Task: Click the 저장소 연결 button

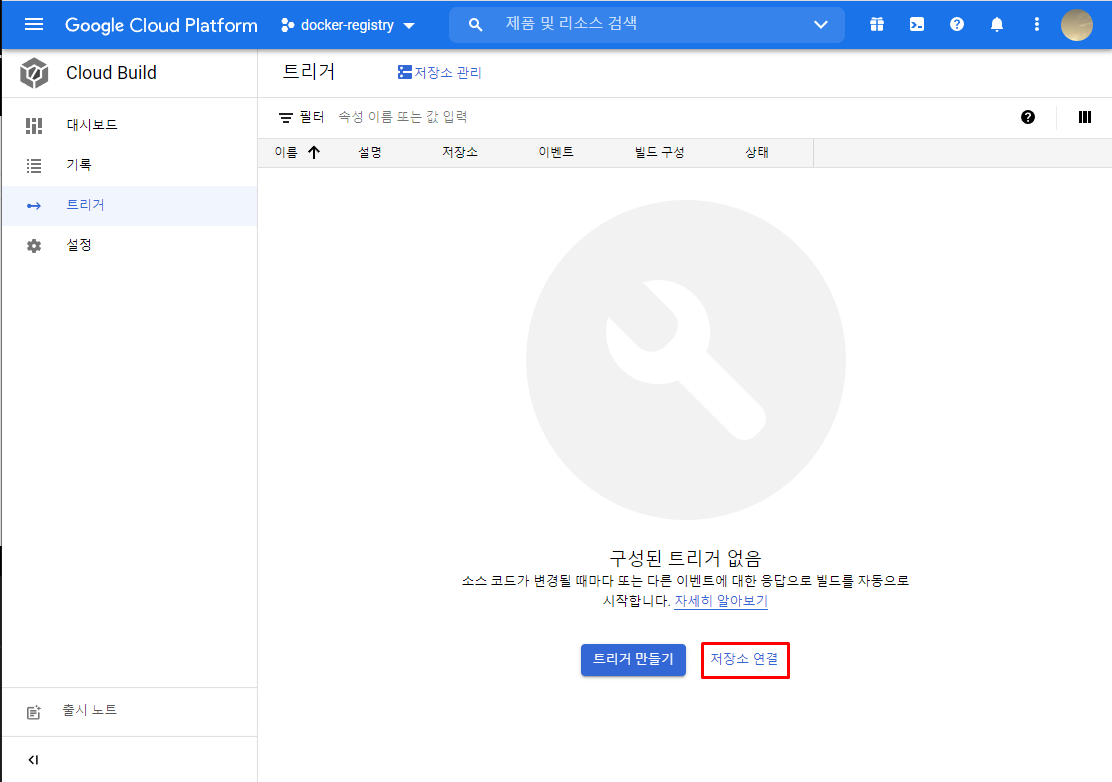Action: 745,659
